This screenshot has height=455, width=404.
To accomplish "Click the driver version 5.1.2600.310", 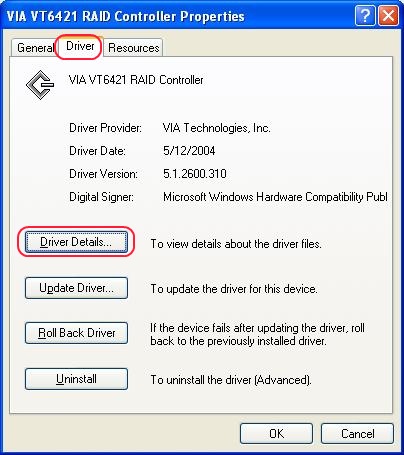I will coord(195,174).
